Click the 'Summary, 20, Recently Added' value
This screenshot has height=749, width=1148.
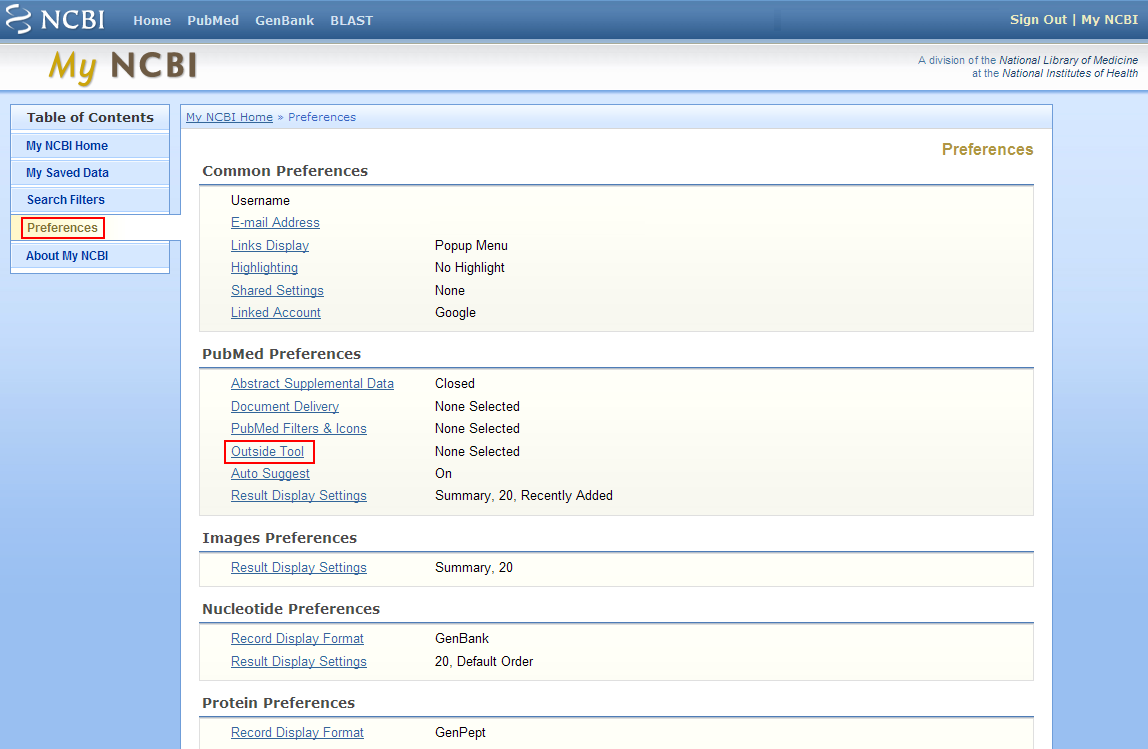click(524, 496)
